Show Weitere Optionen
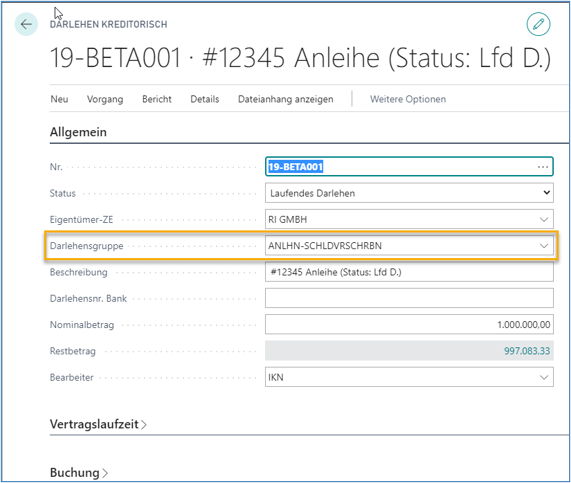The image size is (571, 483). tap(408, 99)
